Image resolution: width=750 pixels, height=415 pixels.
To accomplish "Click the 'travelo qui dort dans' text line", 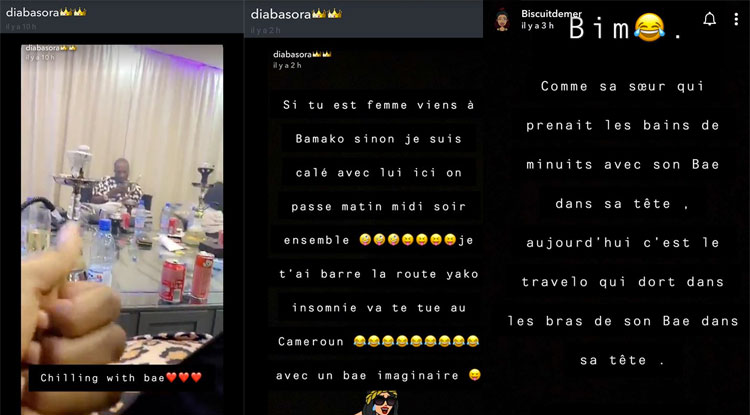I will [623, 282].
